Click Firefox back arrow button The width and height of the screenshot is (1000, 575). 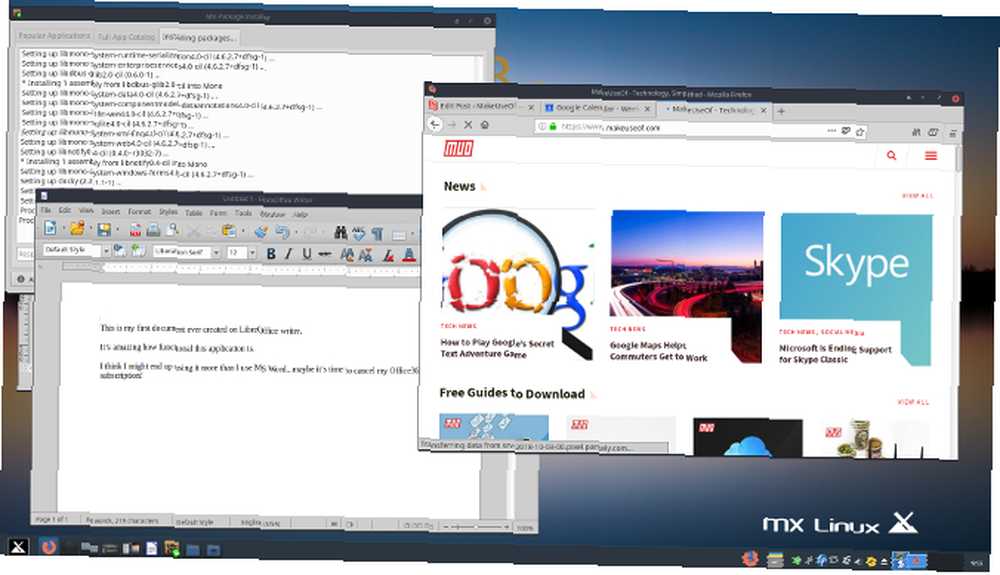click(435, 124)
